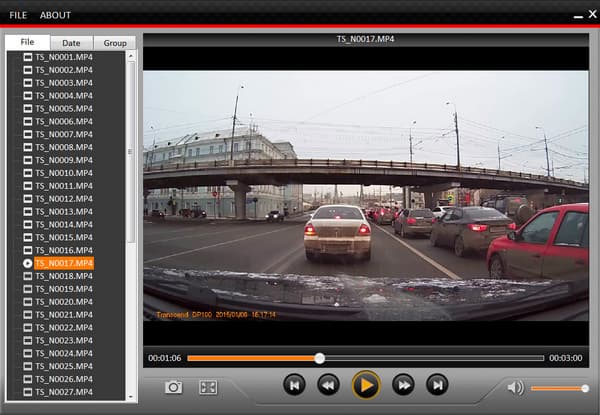
Task: Select TS_N0020.MP4 in the list
Action: (x=64, y=302)
